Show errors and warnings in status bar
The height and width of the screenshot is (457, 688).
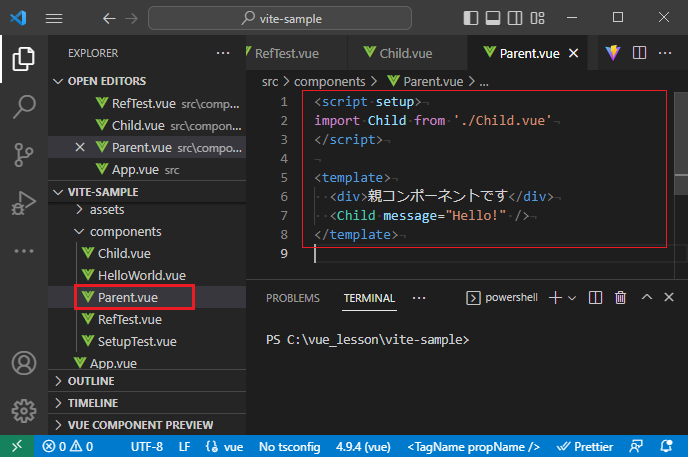[68, 446]
